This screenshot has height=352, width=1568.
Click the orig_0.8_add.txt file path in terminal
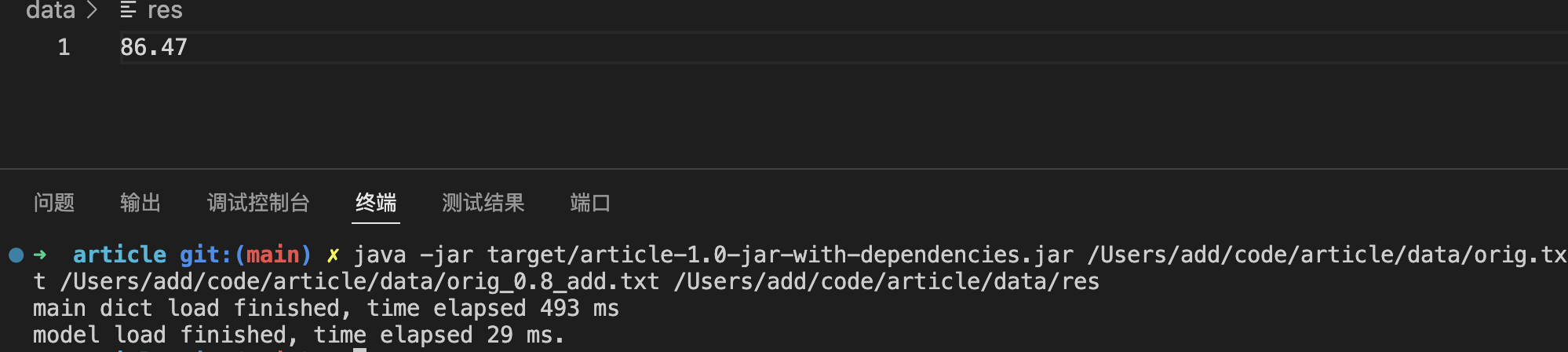(x=359, y=281)
